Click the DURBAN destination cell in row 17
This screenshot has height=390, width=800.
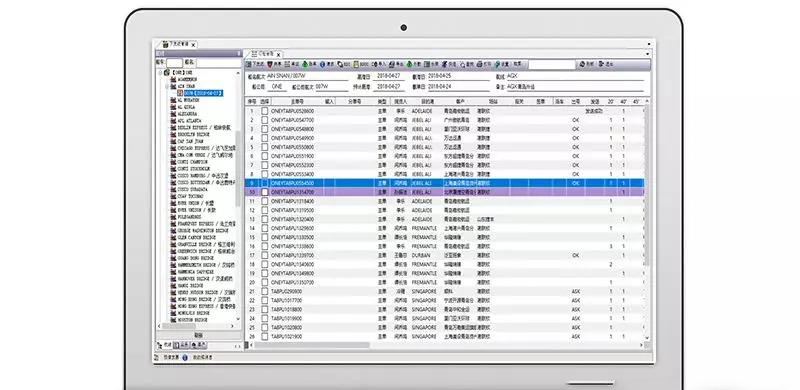[420, 255]
